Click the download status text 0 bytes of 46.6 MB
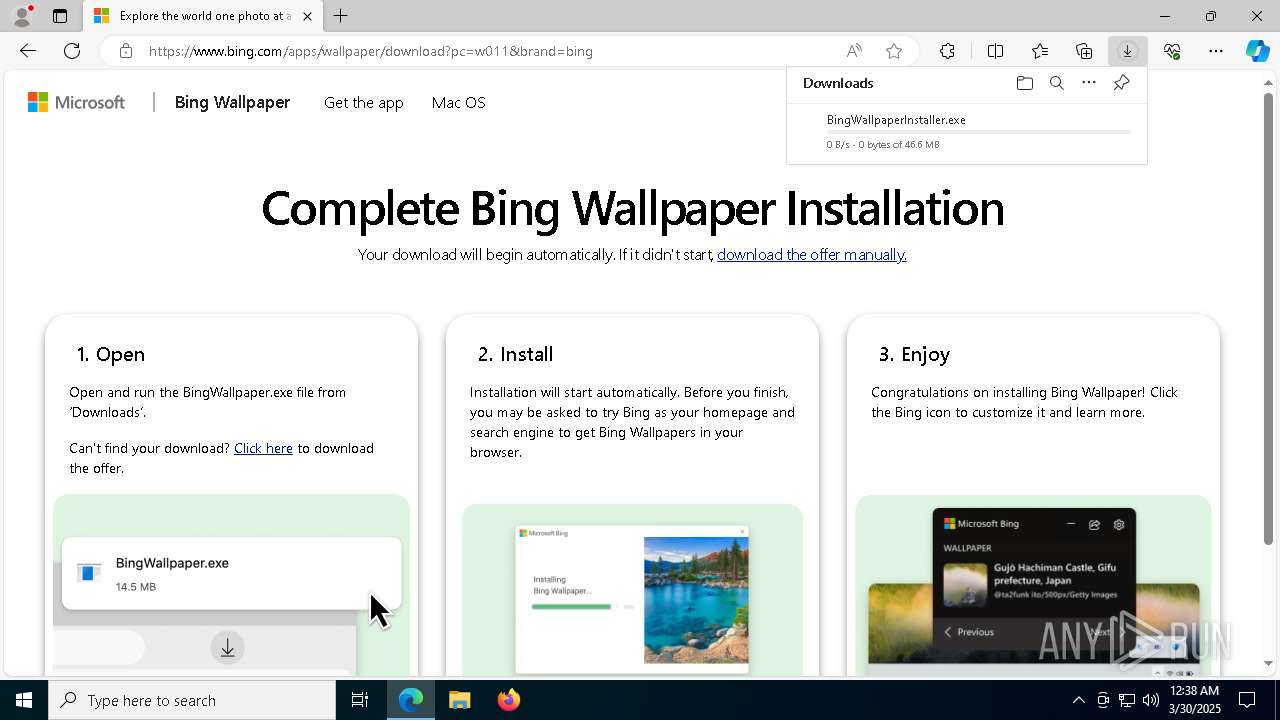 coord(883,145)
